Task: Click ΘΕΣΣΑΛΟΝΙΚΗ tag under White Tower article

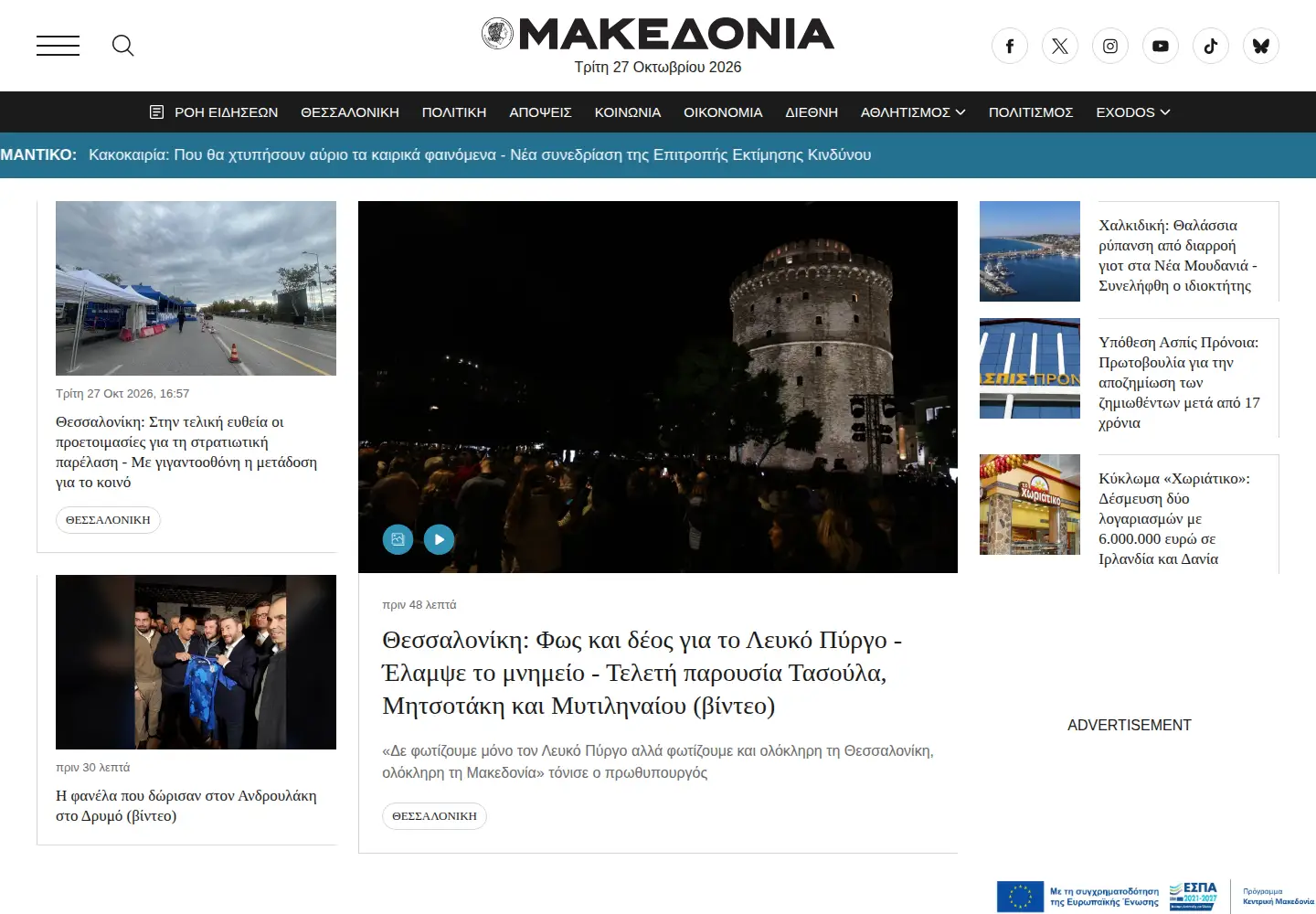Action: point(434,816)
